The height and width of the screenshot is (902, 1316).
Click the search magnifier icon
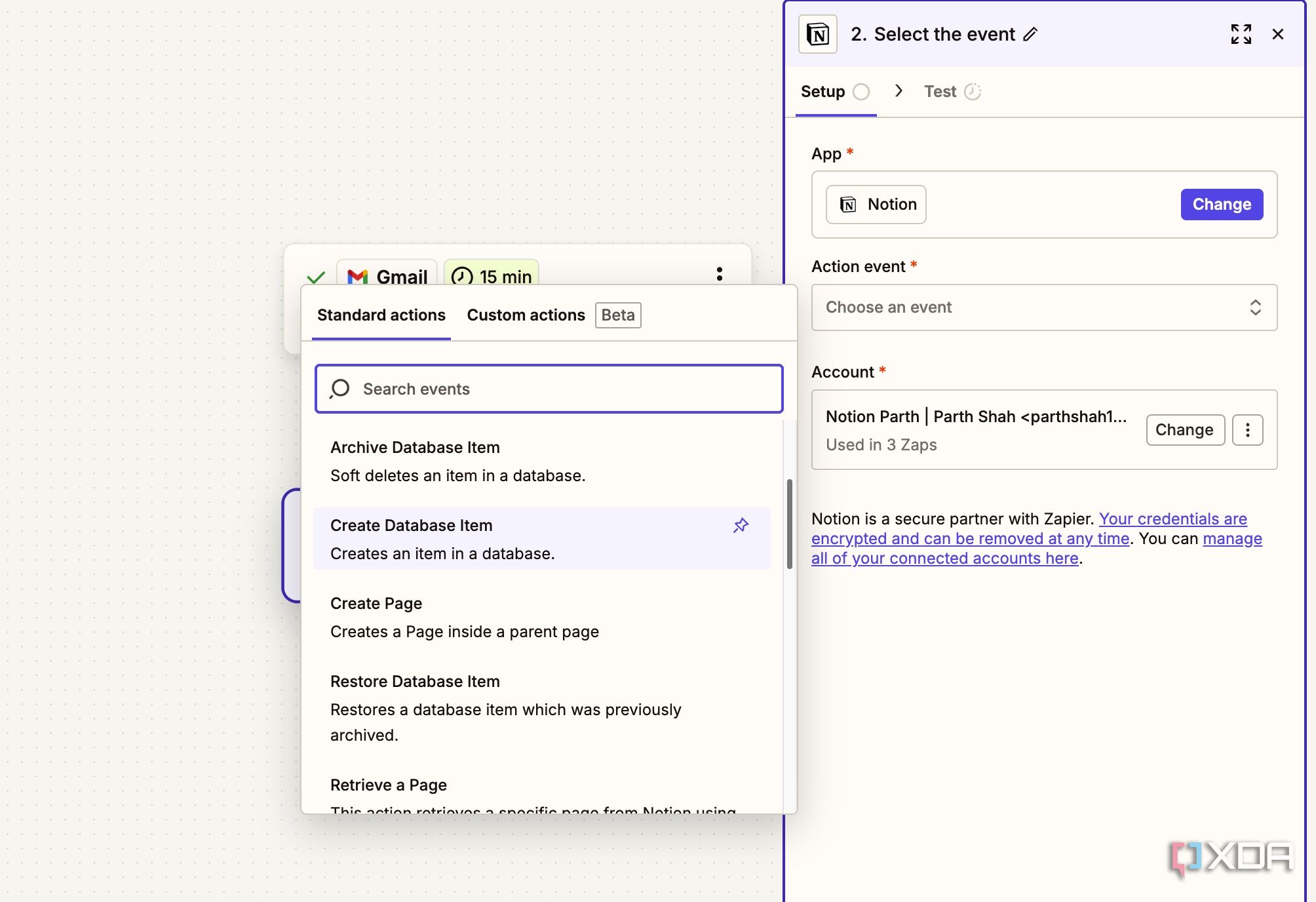coord(339,389)
